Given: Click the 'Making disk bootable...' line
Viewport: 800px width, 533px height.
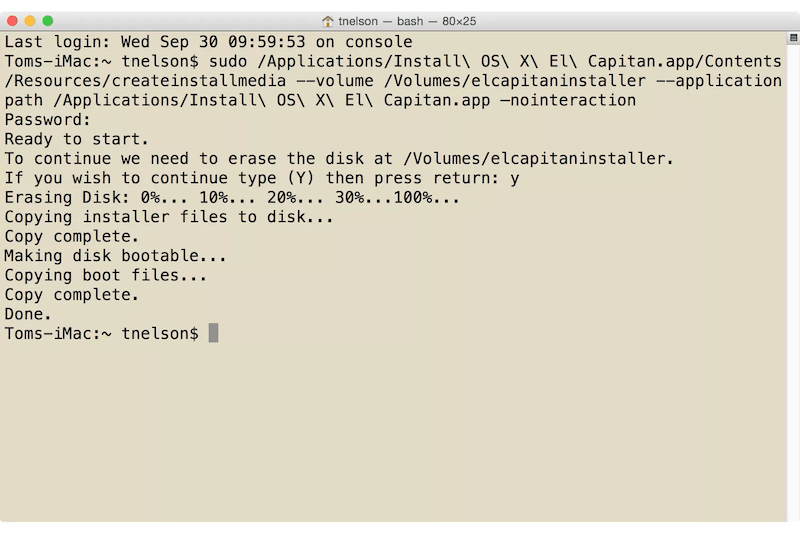Looking at the screenshot, I should pyautogui.click(x=116, y=256).
